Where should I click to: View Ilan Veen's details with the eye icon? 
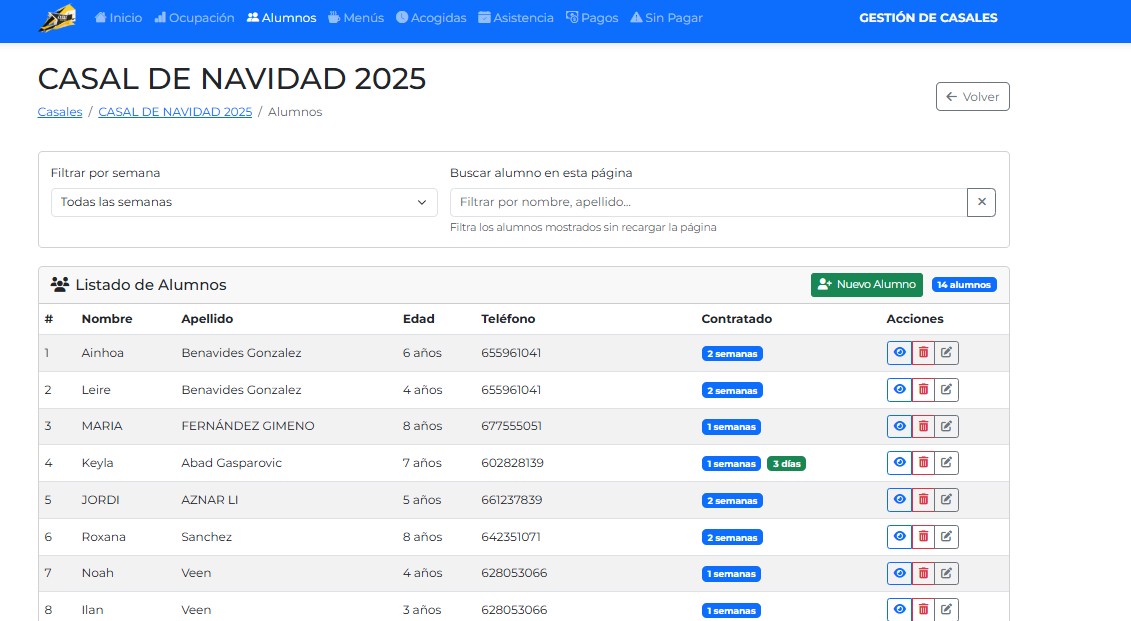(x=899, y=609)
